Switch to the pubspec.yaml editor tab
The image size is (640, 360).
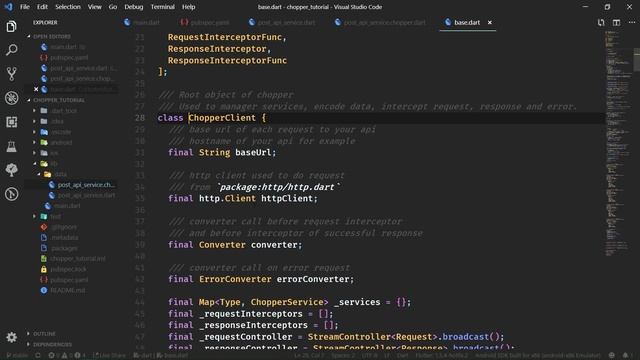click(x=205, y=22)
